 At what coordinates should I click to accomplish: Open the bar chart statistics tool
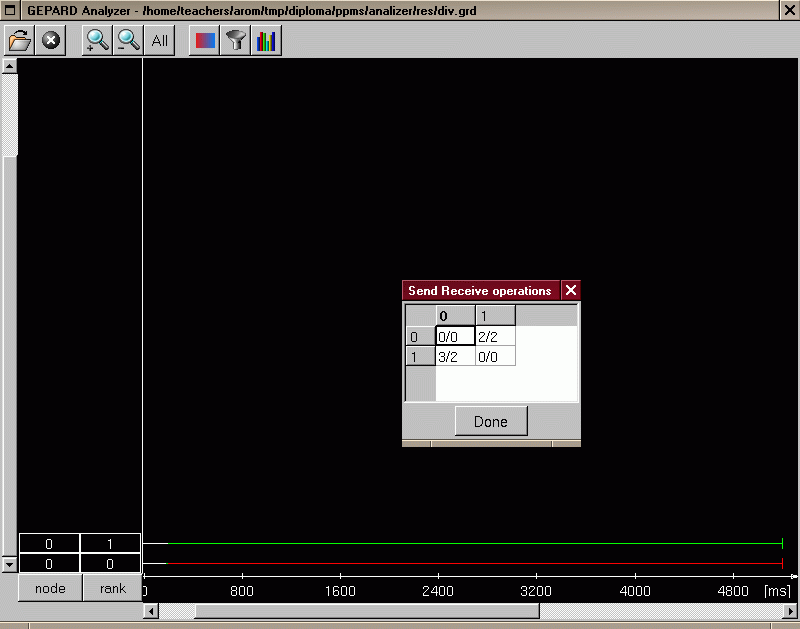[x=266, y=41]
